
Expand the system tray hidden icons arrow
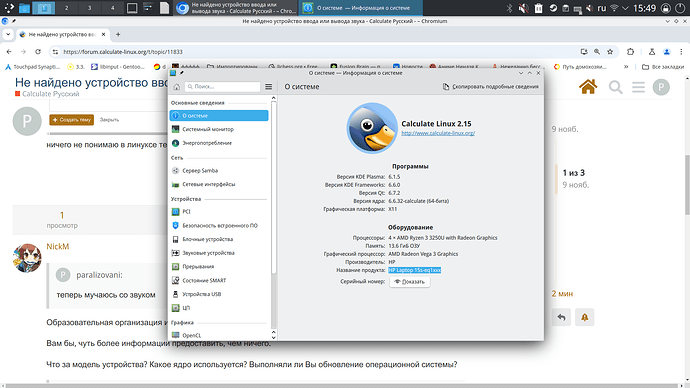(x=625, y=8)
